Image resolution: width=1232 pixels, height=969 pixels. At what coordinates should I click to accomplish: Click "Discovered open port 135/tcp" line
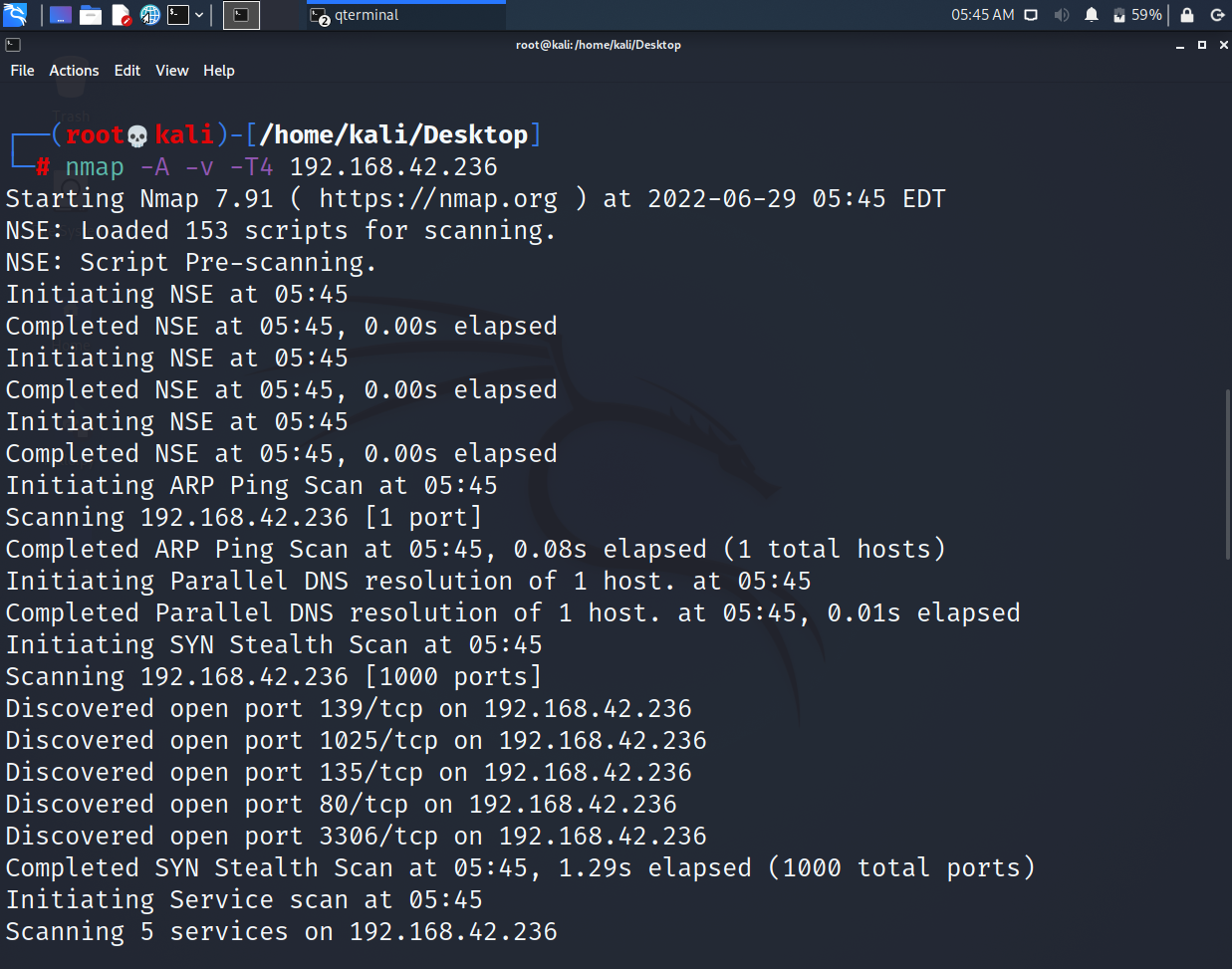point(349,773)
